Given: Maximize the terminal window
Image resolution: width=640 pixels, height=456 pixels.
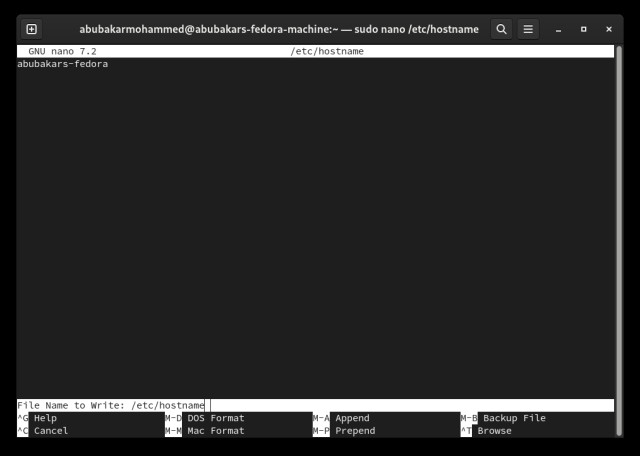Looking at the screenshot, I should 584,29.
